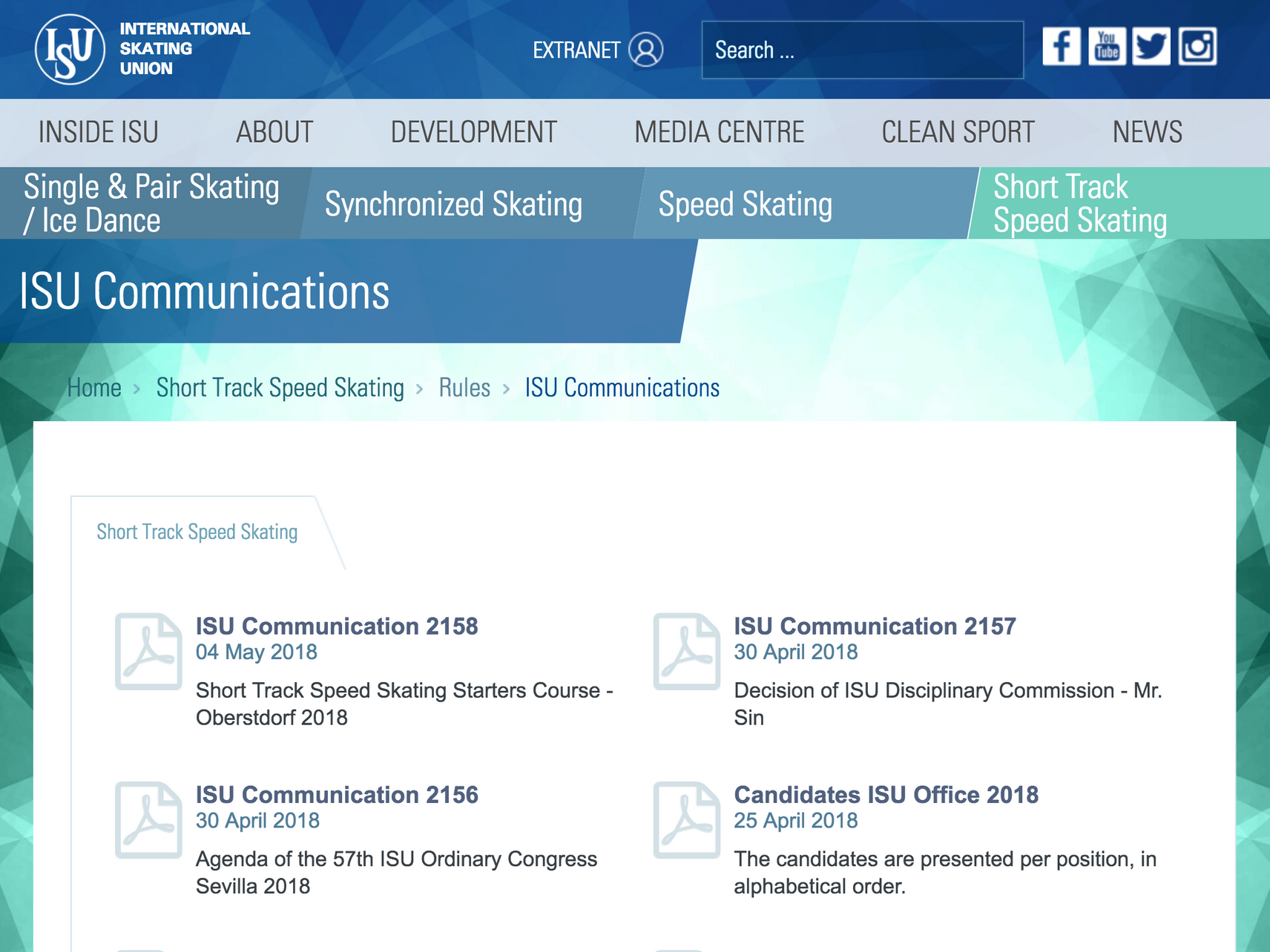Open the NEWS menu

click(1148, 133)
